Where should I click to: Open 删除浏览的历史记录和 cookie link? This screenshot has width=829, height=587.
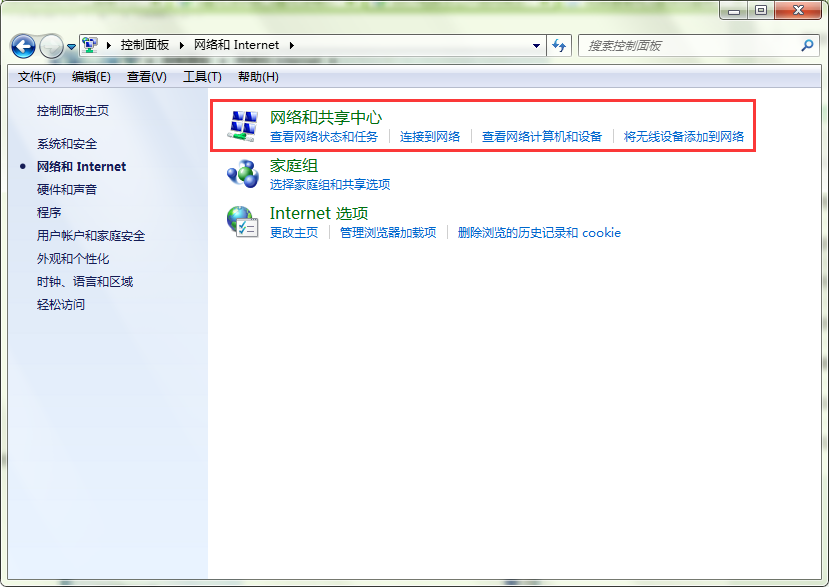(x=539, y=233)
